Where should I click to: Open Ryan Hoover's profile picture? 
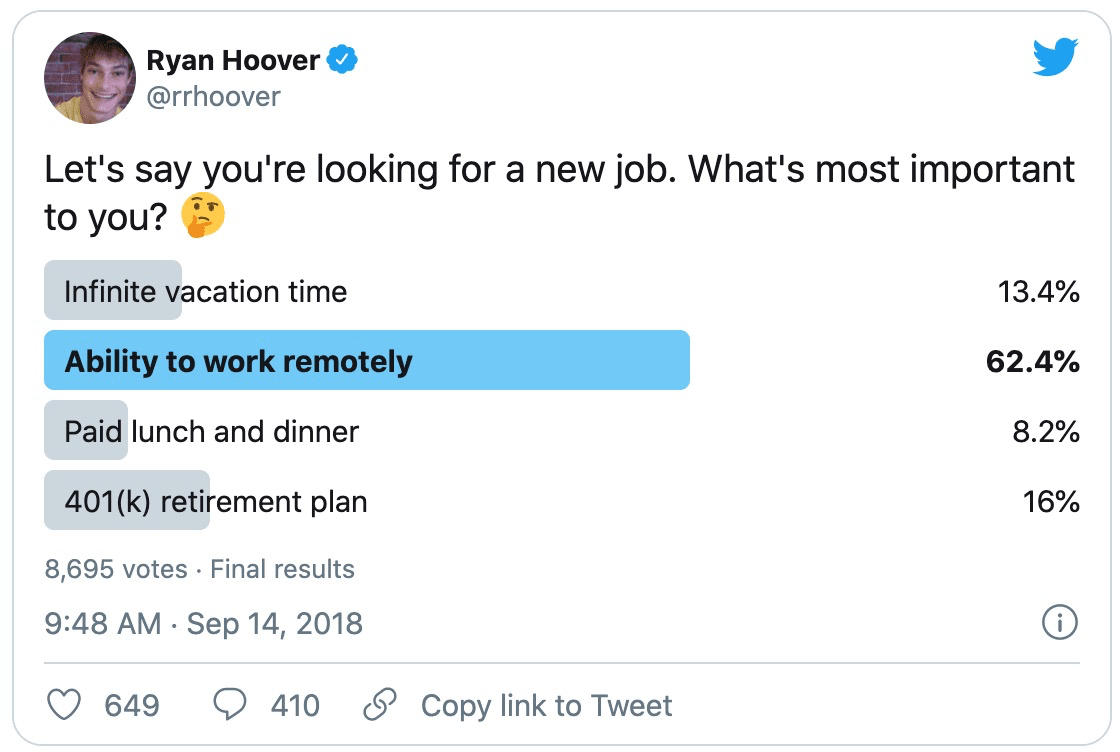[x=90, y=78]
